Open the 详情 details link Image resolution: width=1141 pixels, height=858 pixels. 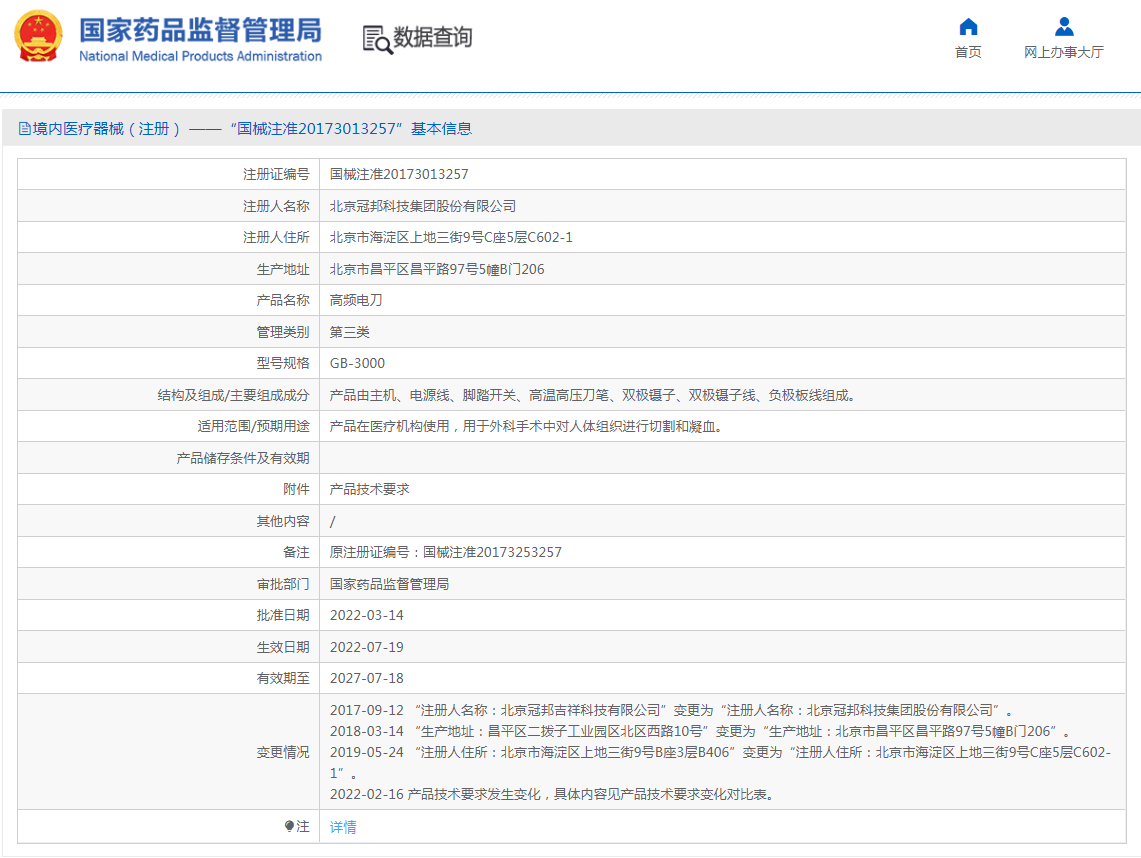(343, 827)
